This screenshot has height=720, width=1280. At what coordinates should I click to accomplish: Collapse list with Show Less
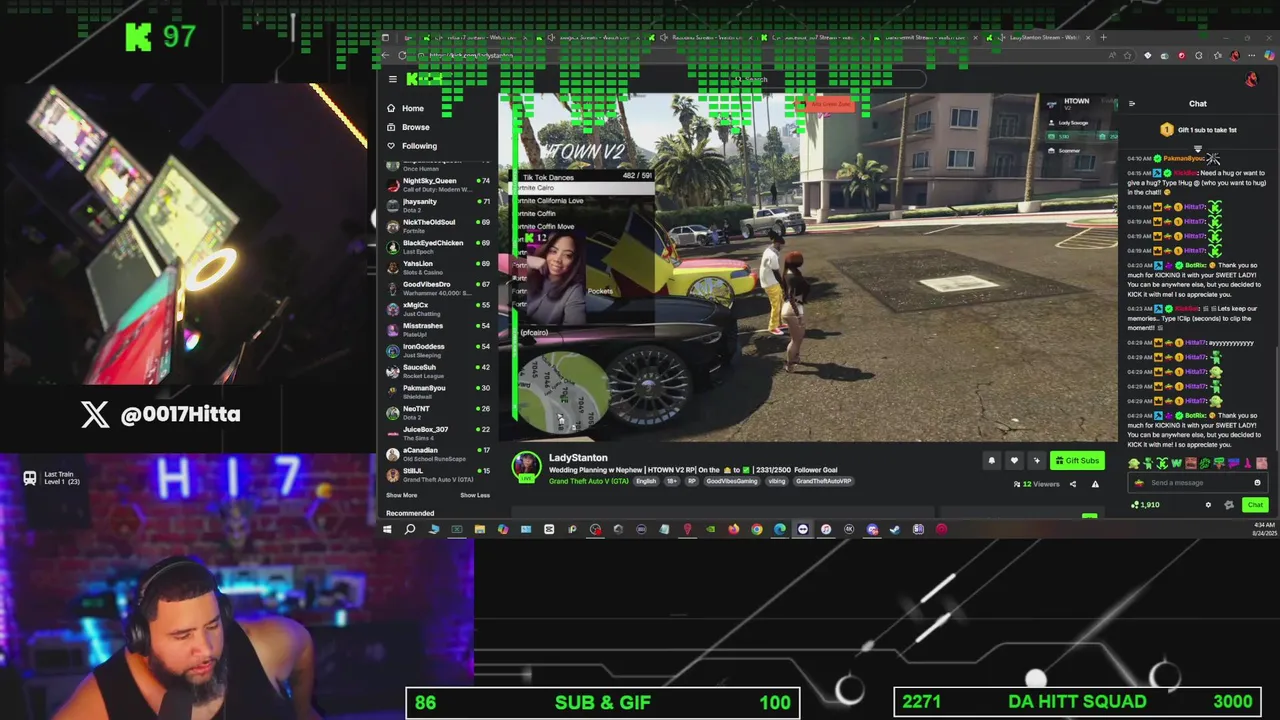click(x=475, y=495)
